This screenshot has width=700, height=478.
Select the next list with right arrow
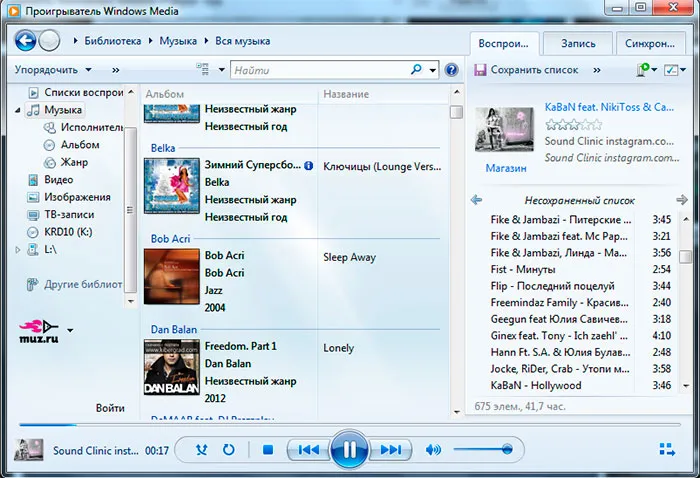682,200
